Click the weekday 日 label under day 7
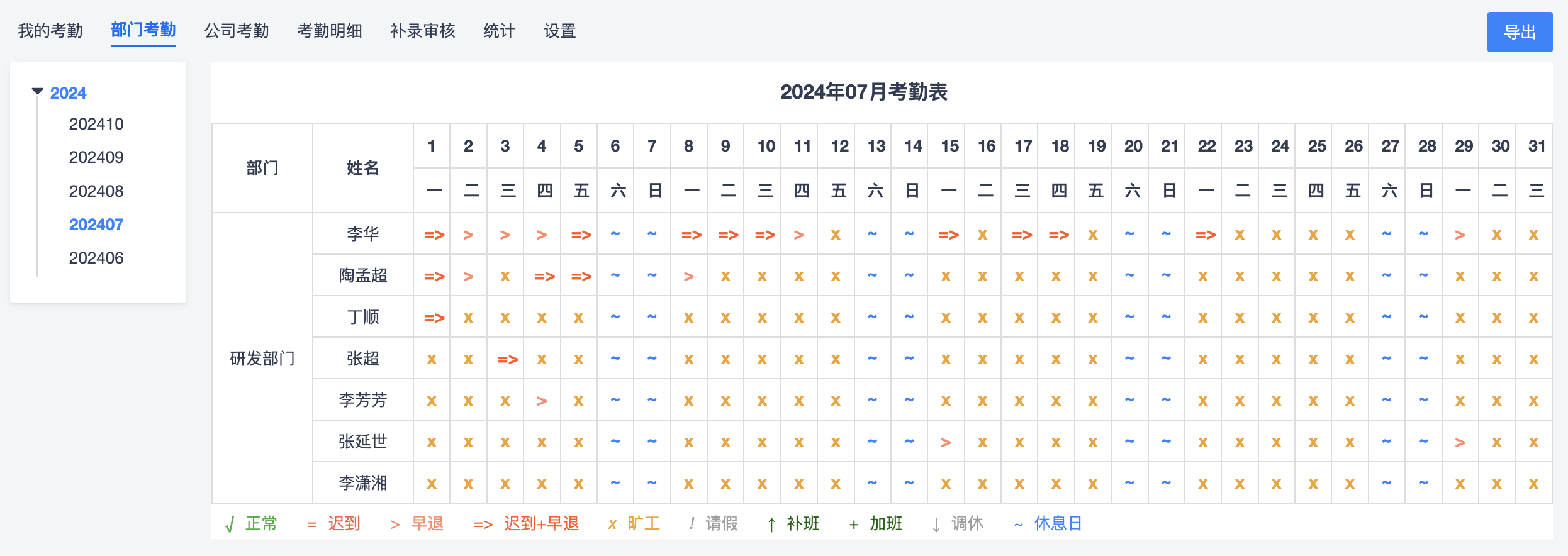 [655, 191]
